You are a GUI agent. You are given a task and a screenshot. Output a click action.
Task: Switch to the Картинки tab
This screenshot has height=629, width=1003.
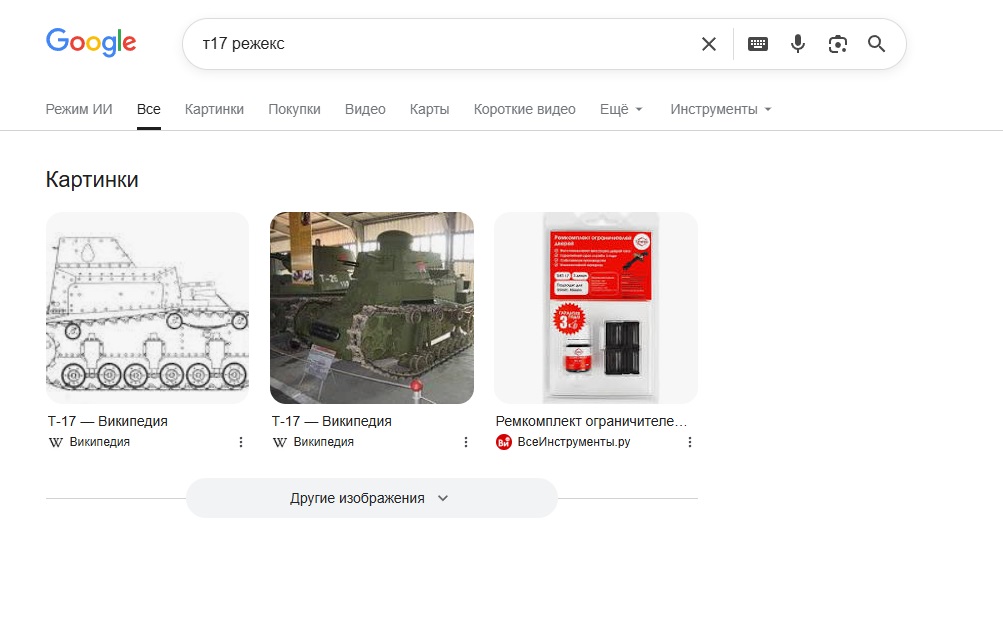(214, 109)
